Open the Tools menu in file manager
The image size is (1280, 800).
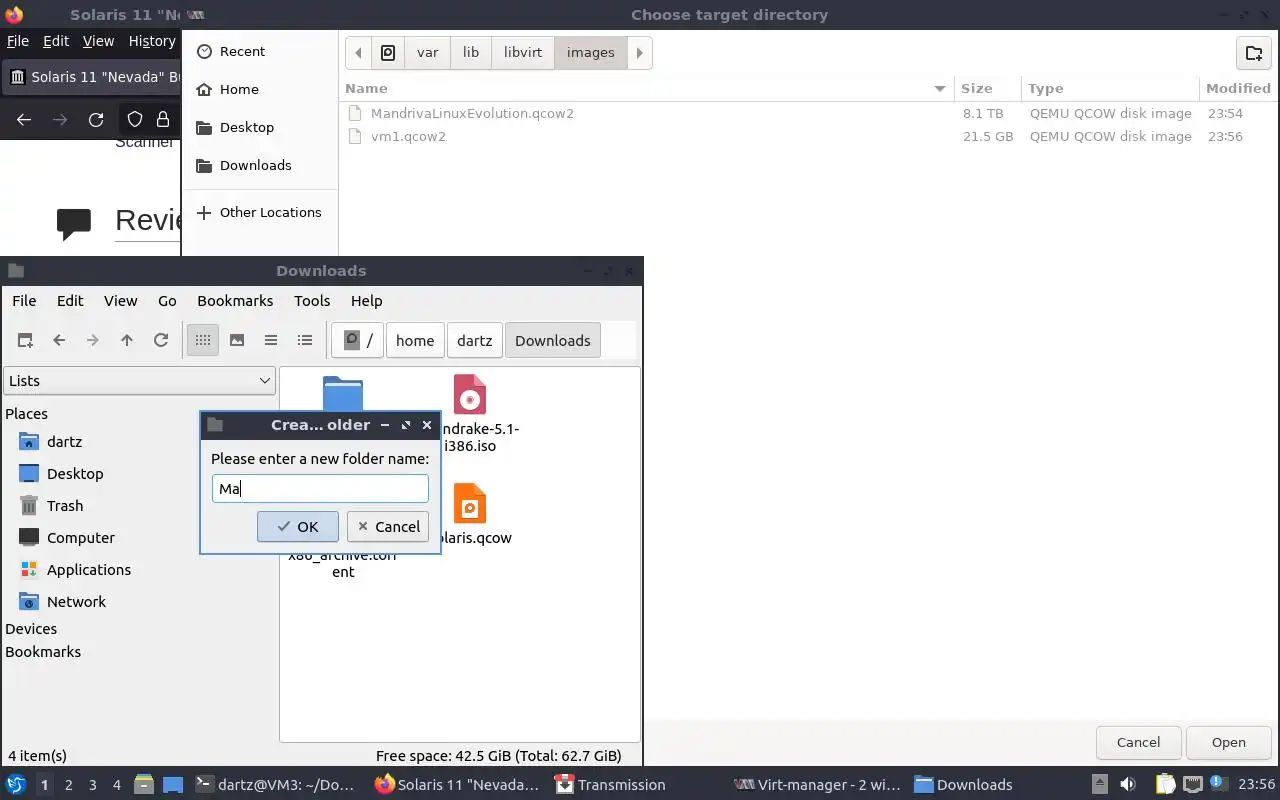pos(312,300)
